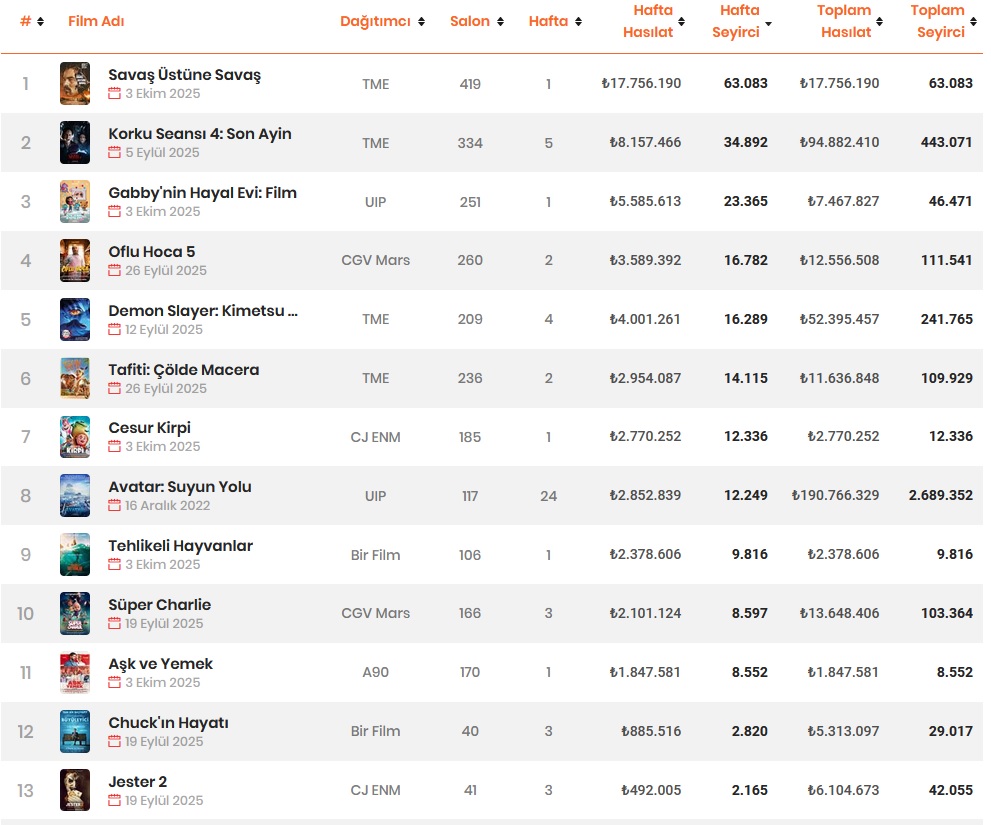The image size is (991, 825).
Task: Sort by Hafta column arrows
Action: pyautogui.click(x=578, y=21)
